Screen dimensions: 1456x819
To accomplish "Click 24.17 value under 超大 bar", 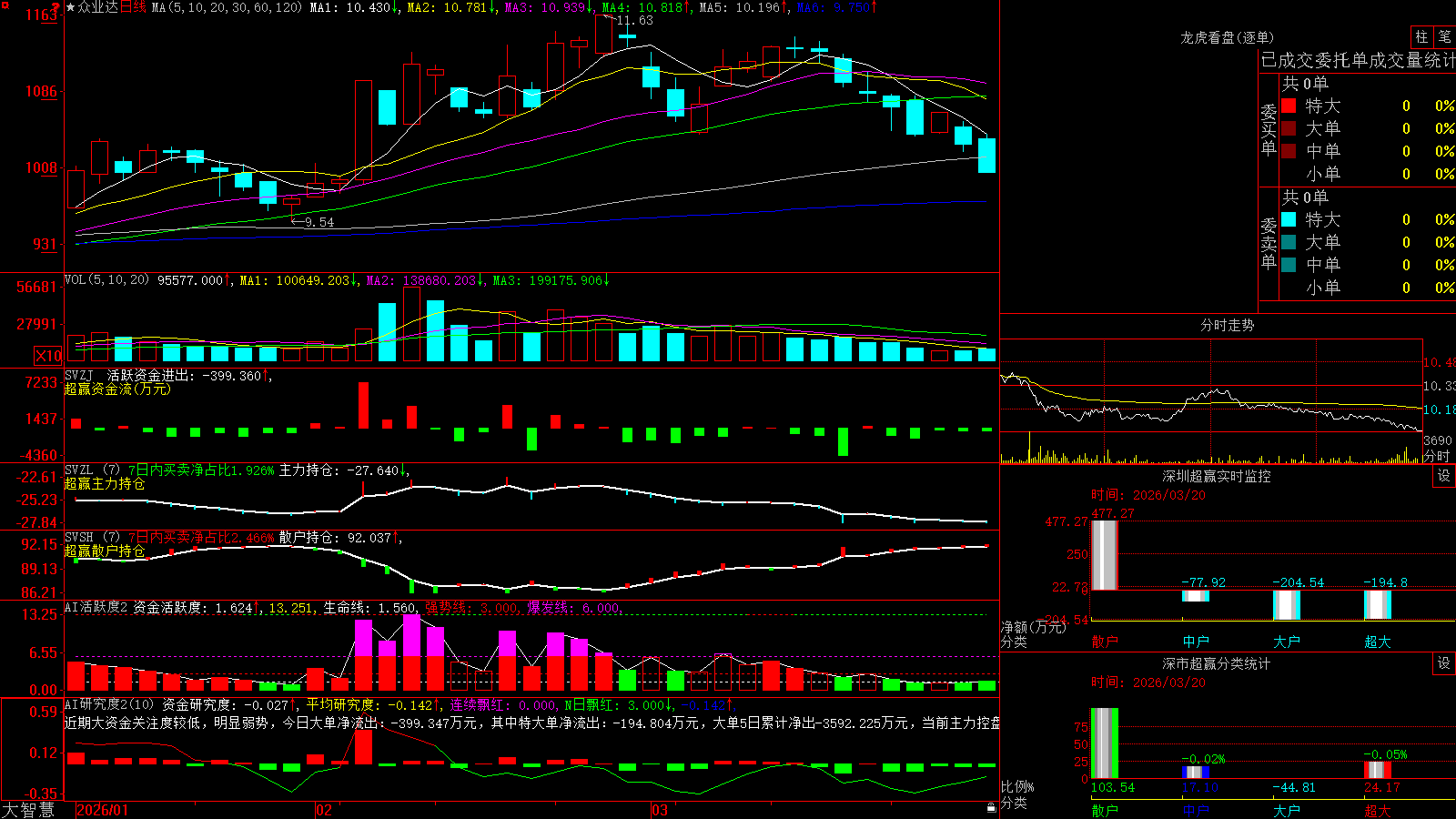I will point(1382,787).
